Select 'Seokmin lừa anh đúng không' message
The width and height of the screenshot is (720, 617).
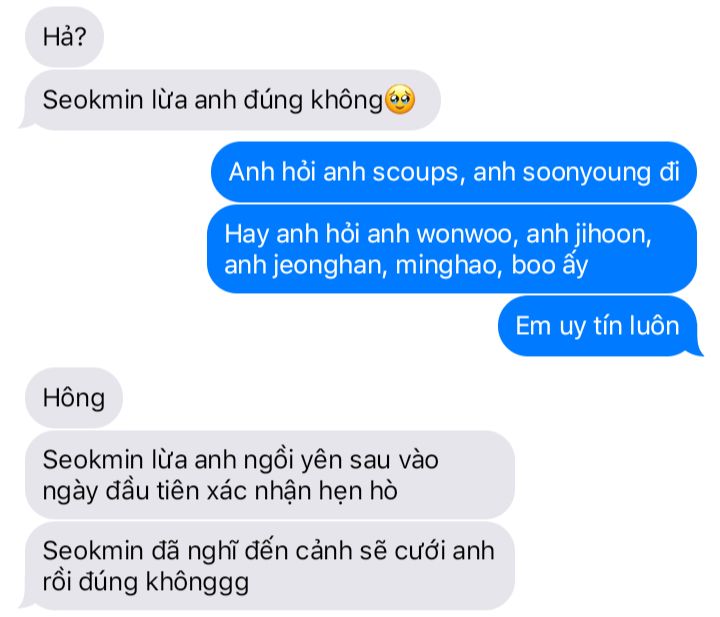(x=232, y=100)
